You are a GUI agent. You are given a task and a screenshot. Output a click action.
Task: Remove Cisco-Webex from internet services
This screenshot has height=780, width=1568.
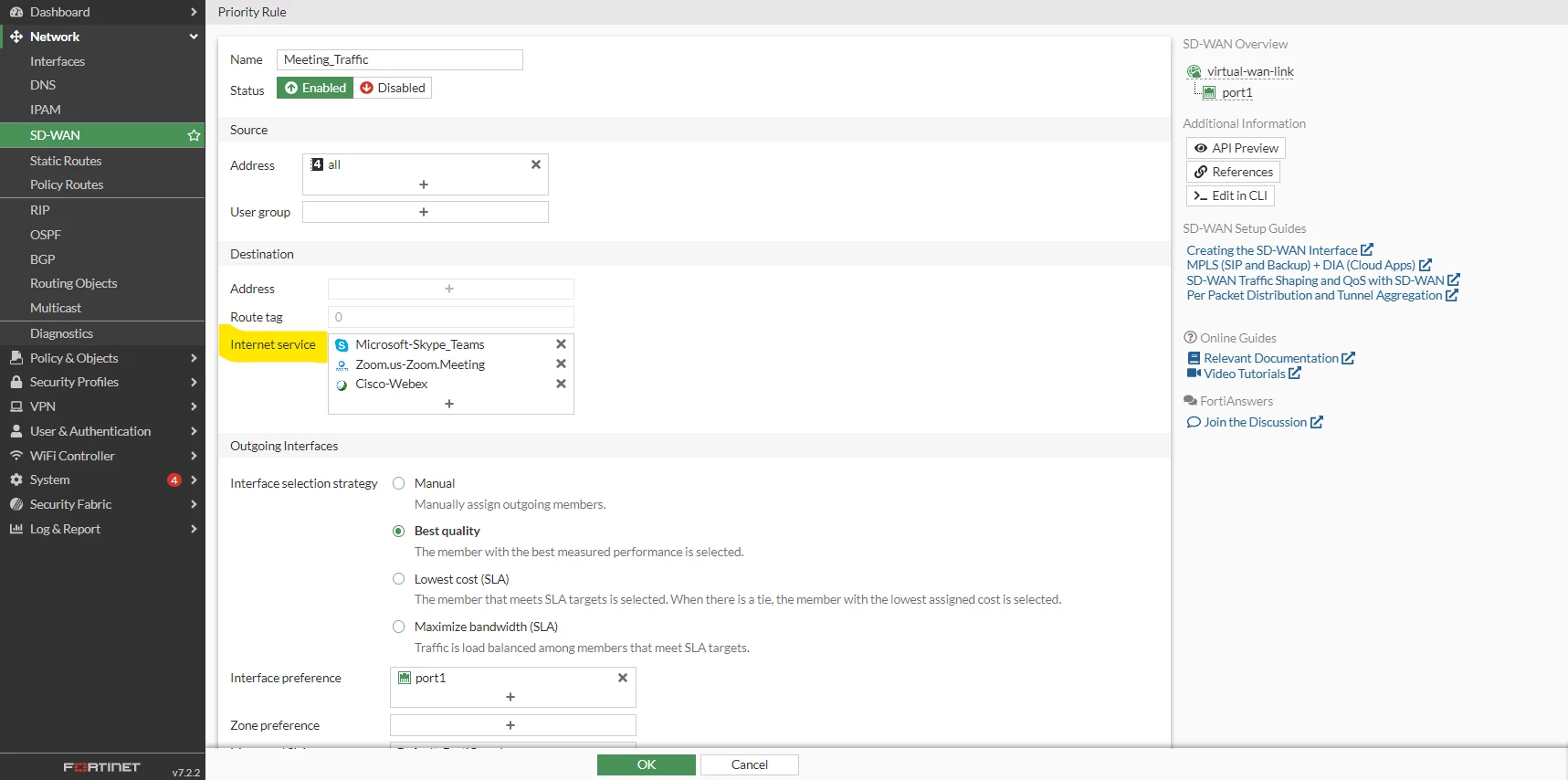click(562, 384)
